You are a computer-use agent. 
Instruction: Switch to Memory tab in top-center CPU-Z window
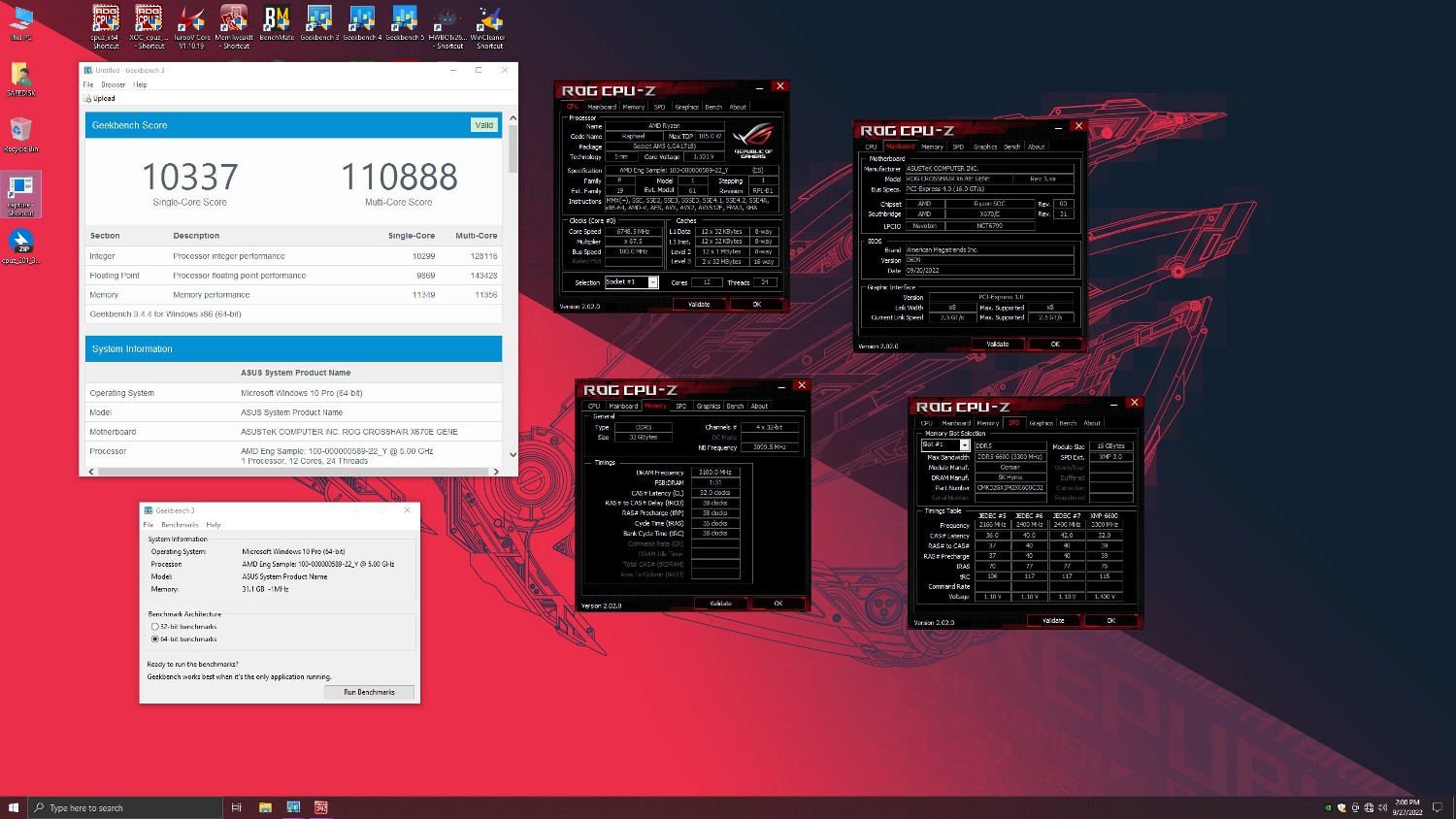634,107
